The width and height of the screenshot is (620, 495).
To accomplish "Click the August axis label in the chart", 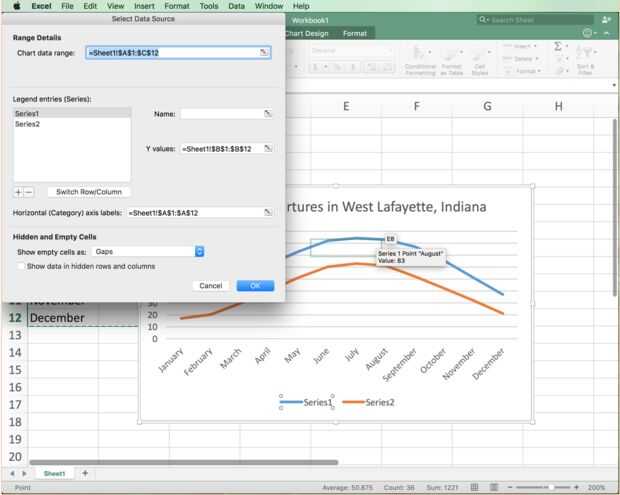I will tap(376, 359).
